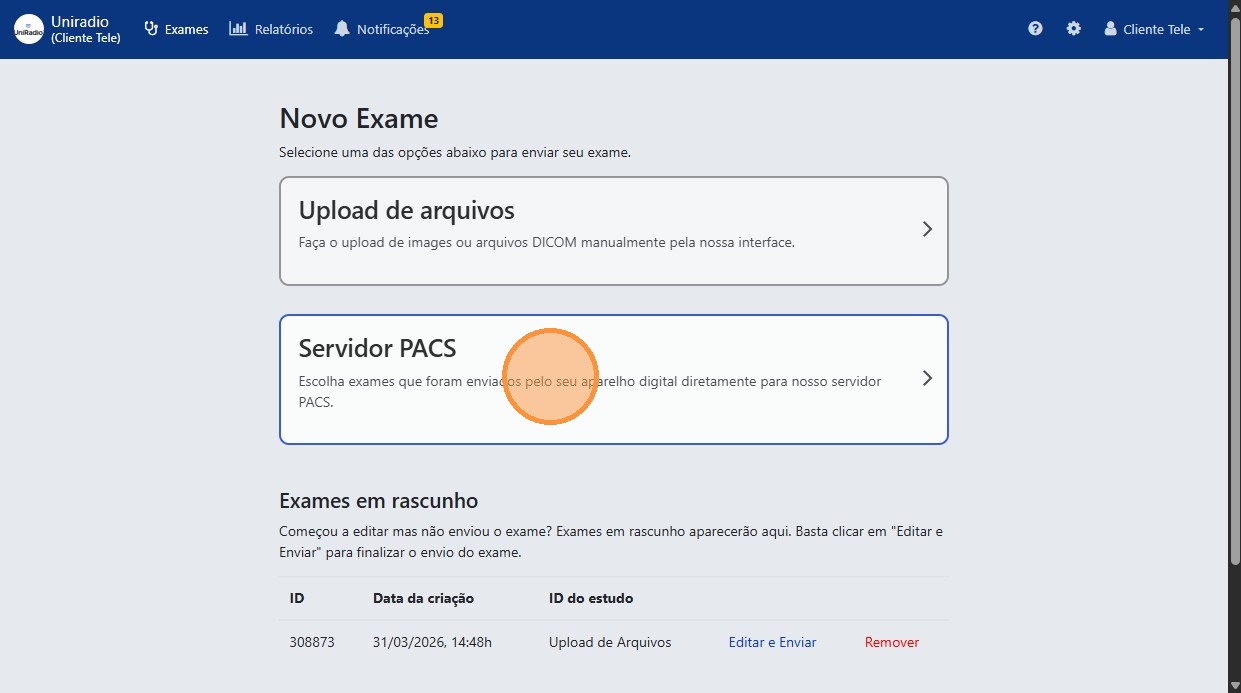Open the settings gear icon

[x=1073, y=28]
